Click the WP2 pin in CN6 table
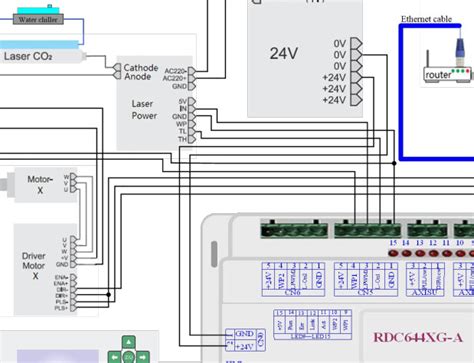 [281, 279]
